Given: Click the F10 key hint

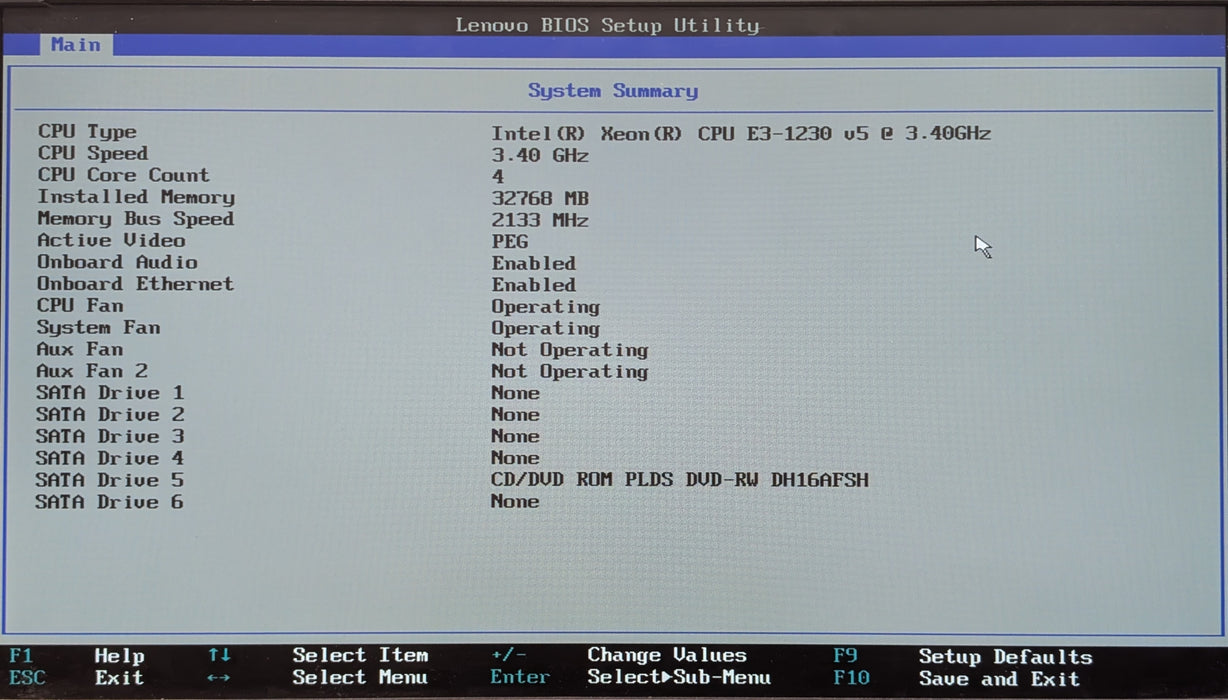Looking at the screenshot, I should pyautogui.click(x=851, y=679).
